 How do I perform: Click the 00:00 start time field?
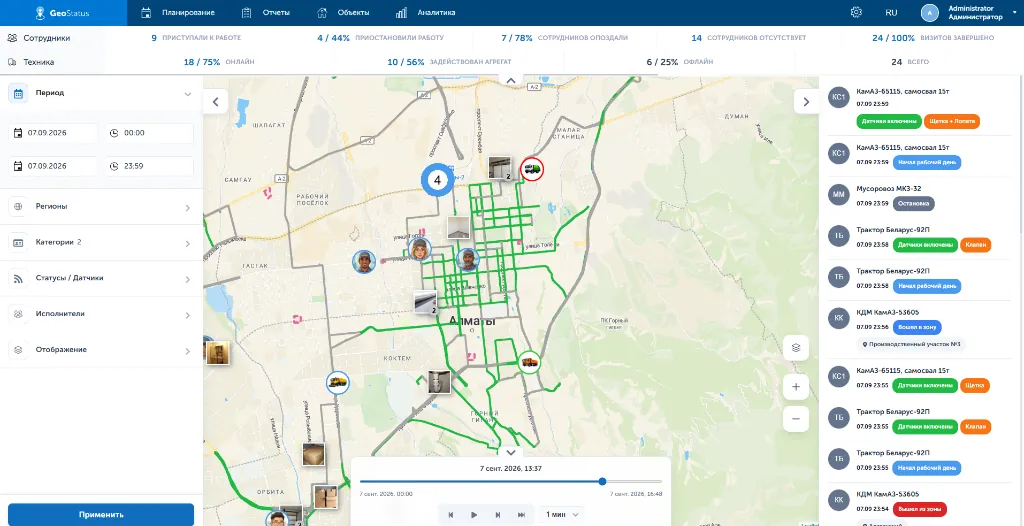[x=149, y=133]
